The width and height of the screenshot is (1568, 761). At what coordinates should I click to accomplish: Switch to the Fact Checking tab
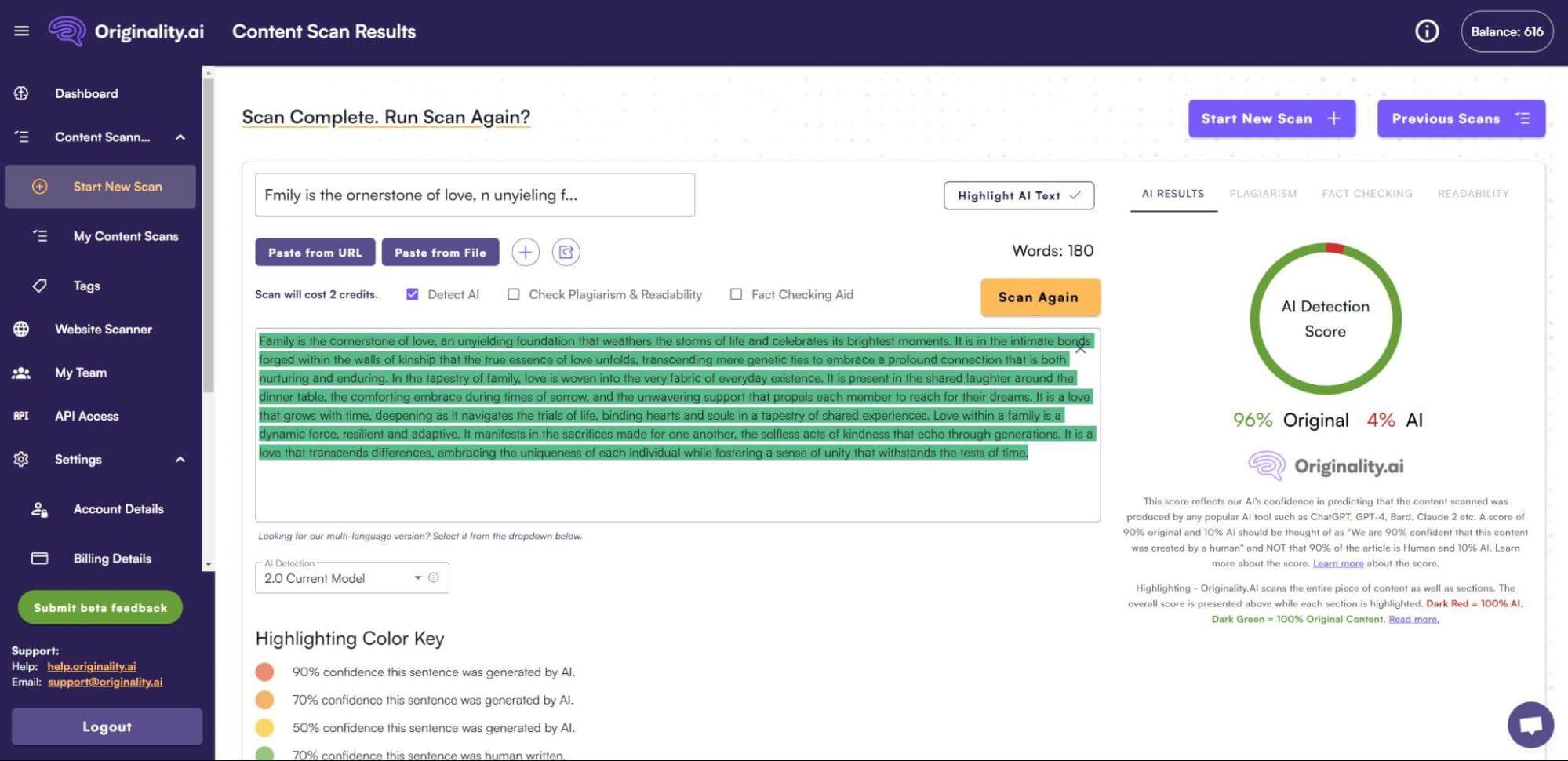pyautogui.click(x=1367, y=194)
